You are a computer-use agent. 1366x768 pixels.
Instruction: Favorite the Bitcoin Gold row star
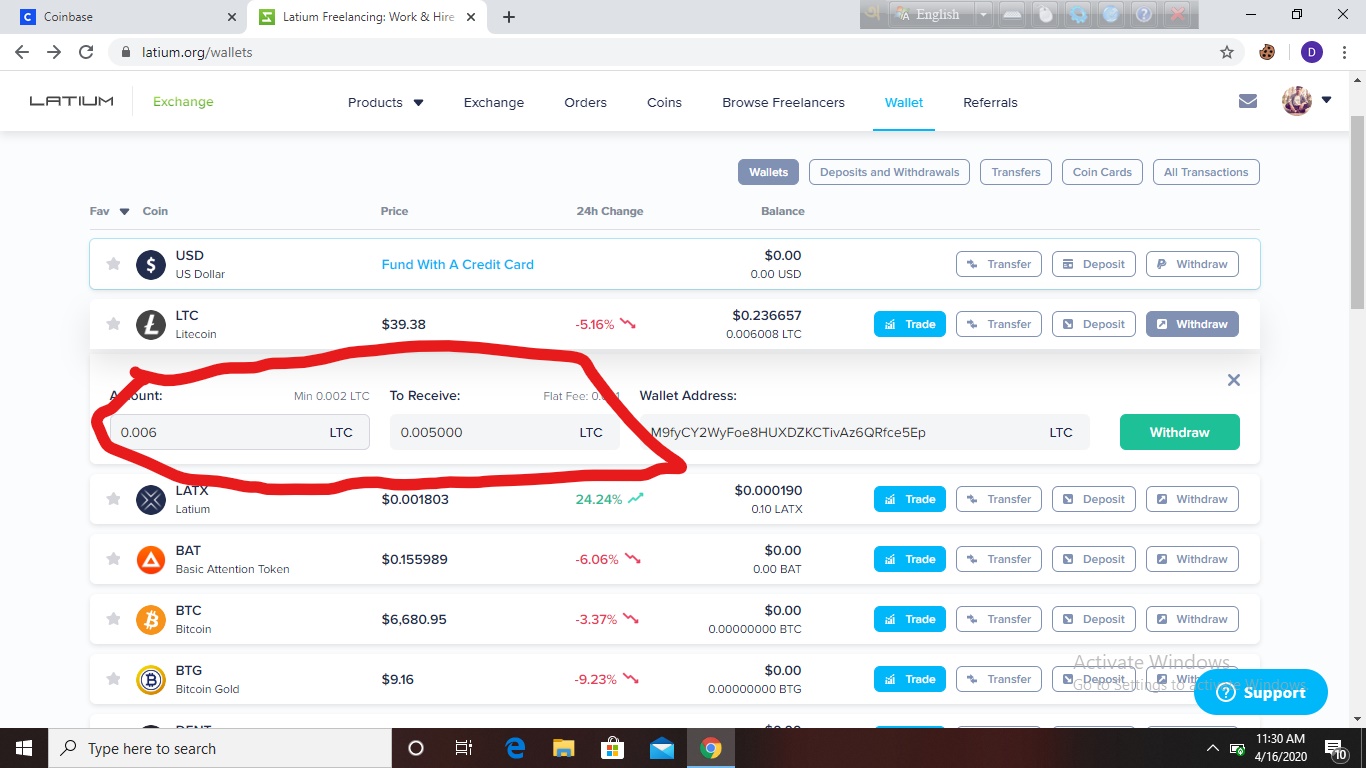point(114,679)
